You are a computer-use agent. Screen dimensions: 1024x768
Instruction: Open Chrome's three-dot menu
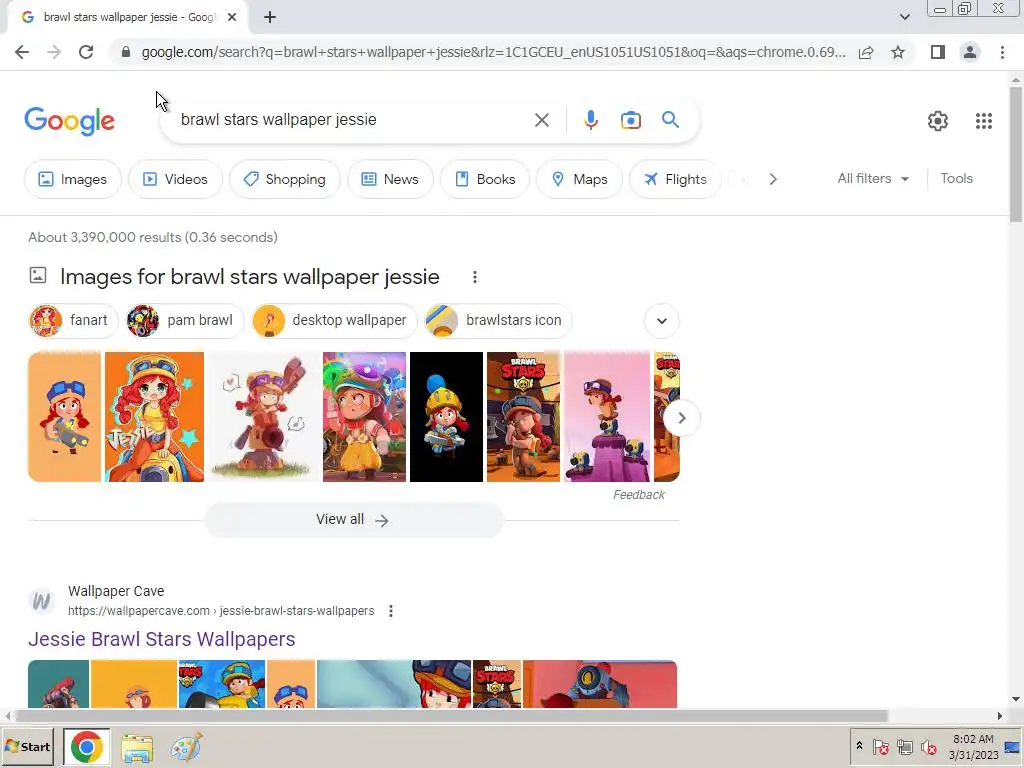pos(1002,52)
